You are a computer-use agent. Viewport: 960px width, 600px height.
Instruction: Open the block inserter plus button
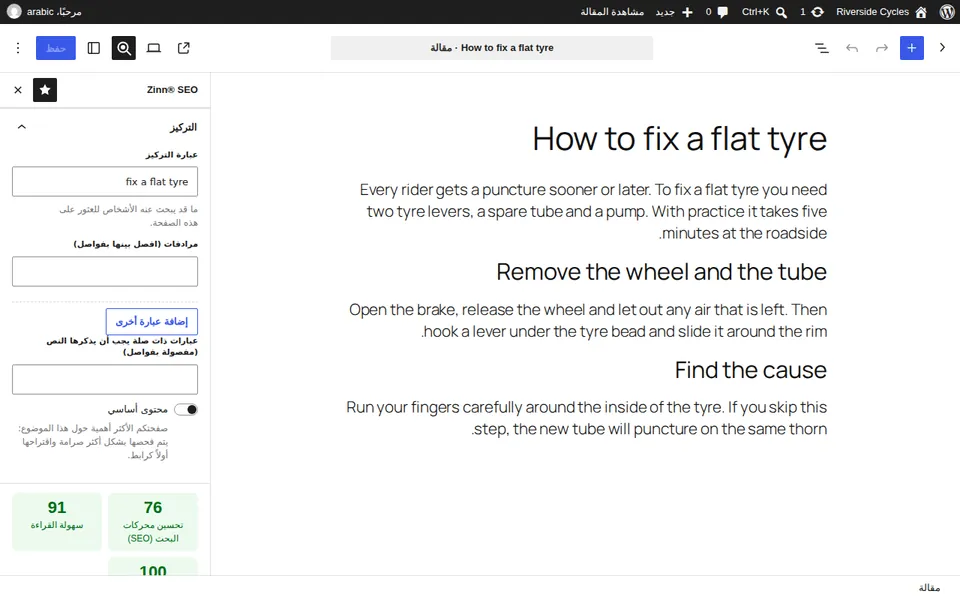point(911,48)
